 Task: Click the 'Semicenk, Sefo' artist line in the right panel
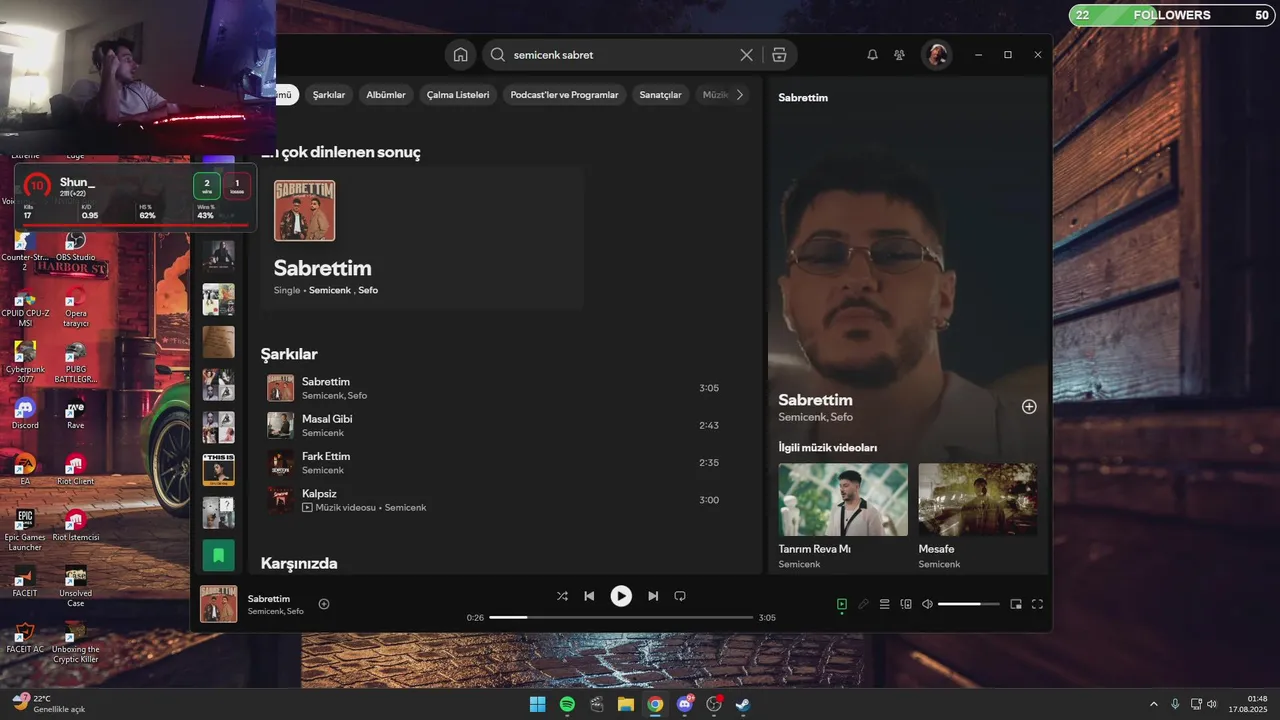816,417
